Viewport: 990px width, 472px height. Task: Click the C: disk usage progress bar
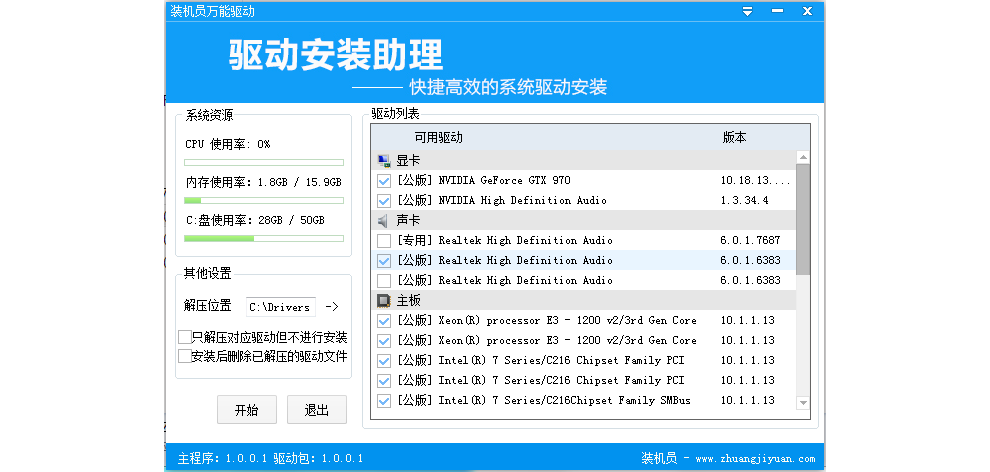(264, 238)
